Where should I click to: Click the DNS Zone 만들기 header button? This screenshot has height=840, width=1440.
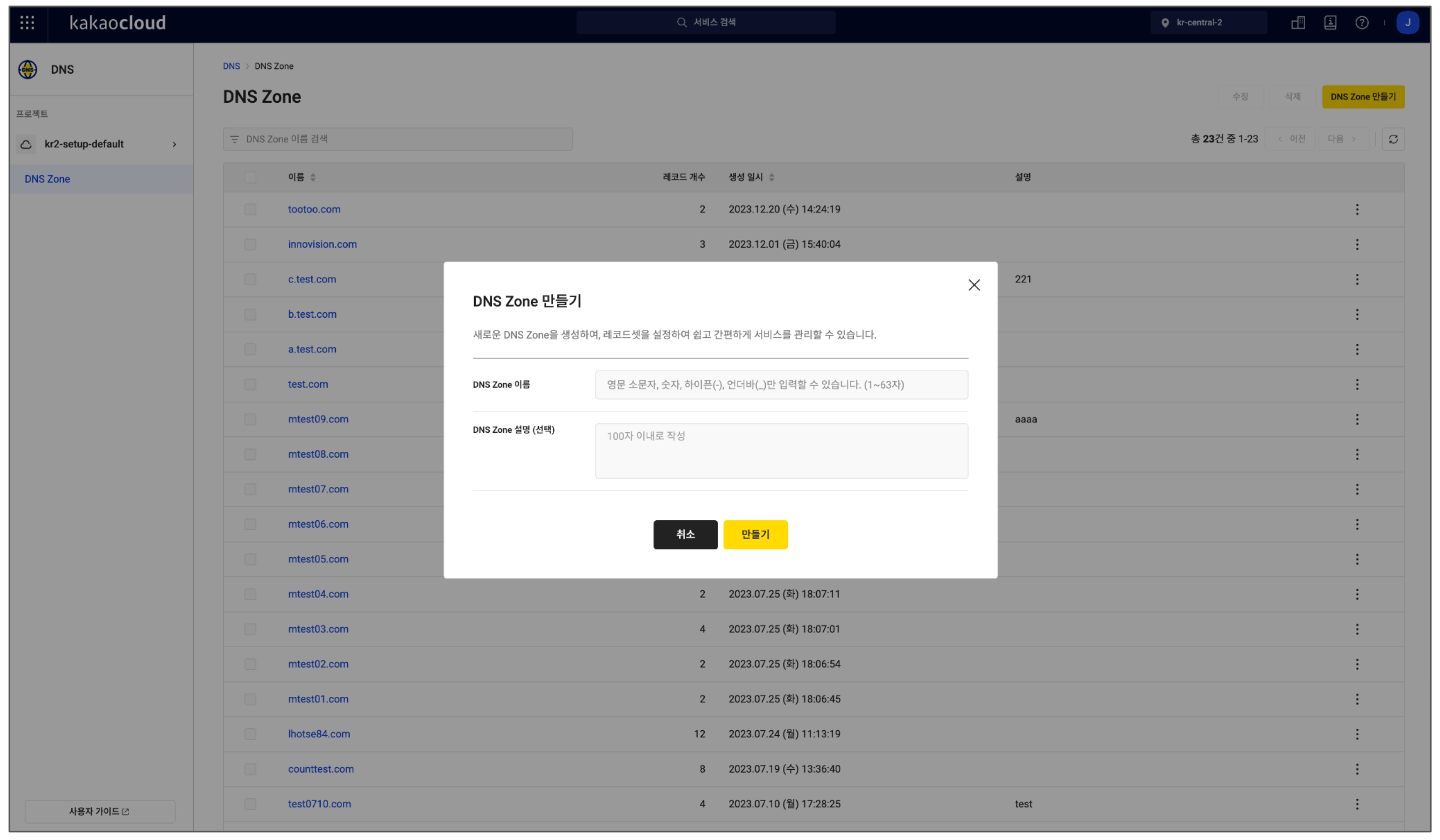pyautogui.click(x=1363, y=96)
